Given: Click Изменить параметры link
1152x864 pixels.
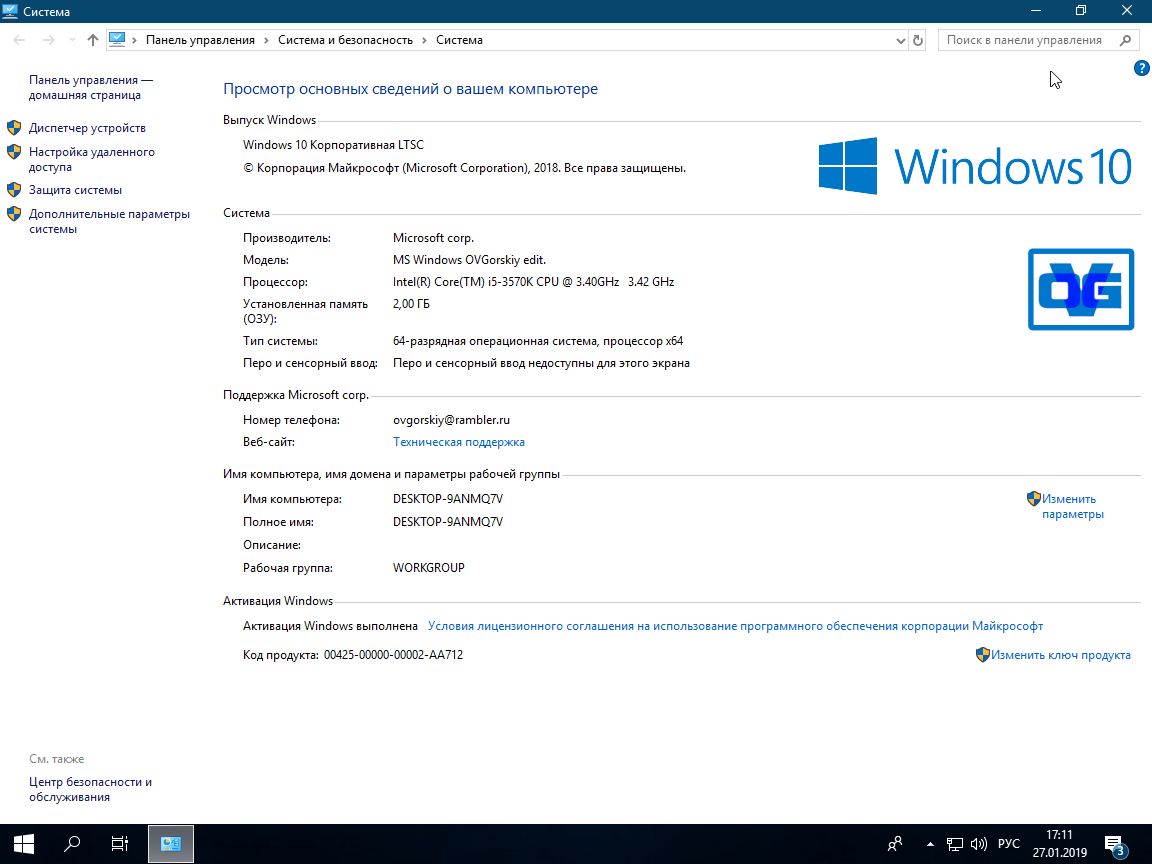Looking at the screenshot, I should pyautogui.click(x=1073, y=506).
